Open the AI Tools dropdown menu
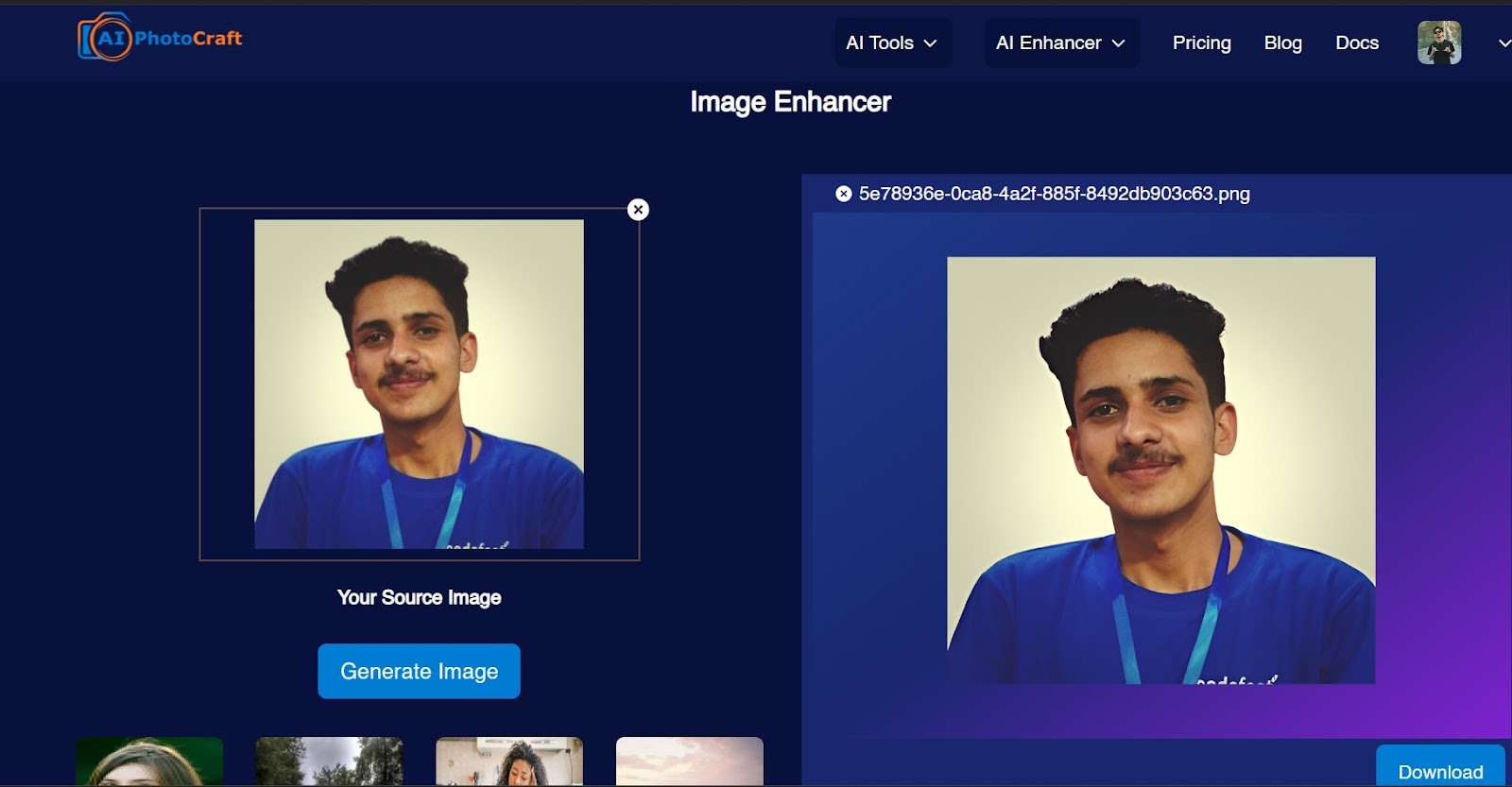The width and height of the screenshot is (1512, 787). tap(892, 43)
